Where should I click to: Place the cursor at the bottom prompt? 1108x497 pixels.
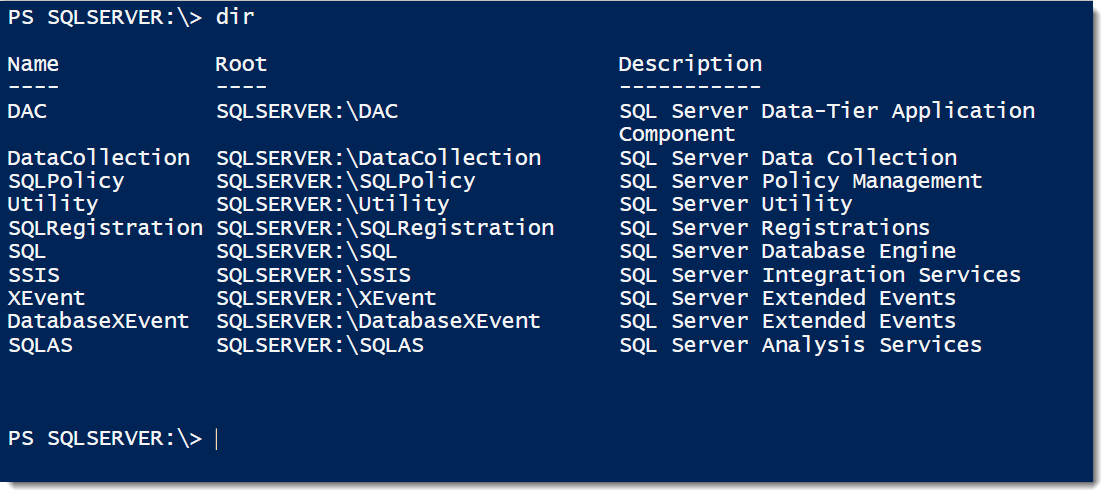click(x=216, y=439)
